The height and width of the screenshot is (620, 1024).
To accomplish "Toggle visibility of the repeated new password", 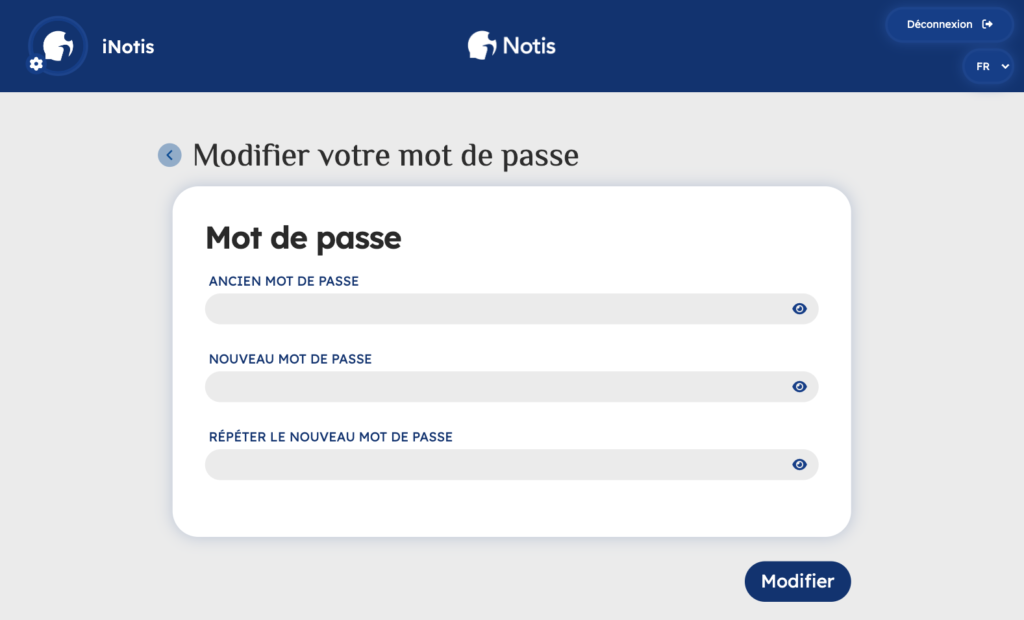I will coord(799,464).
